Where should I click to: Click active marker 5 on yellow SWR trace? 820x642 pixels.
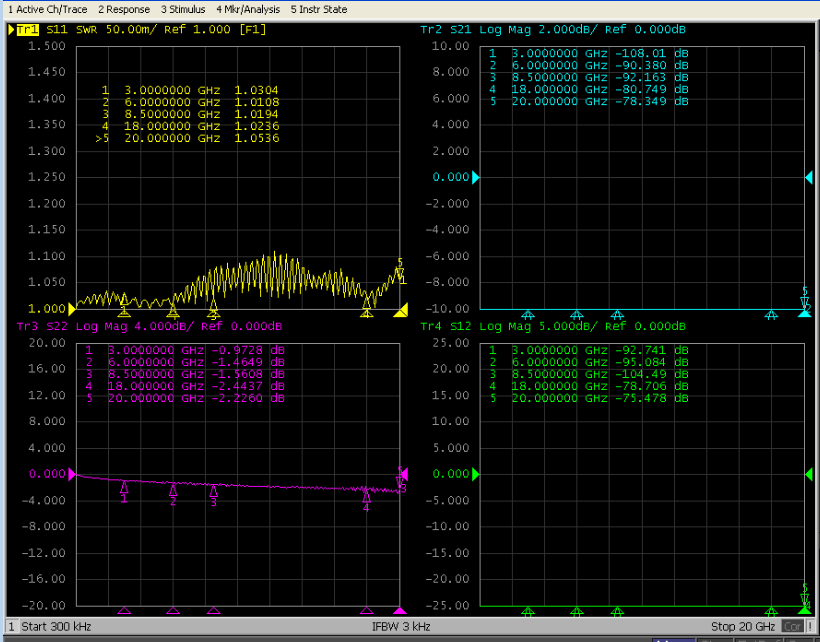click(x=400, y=273)
